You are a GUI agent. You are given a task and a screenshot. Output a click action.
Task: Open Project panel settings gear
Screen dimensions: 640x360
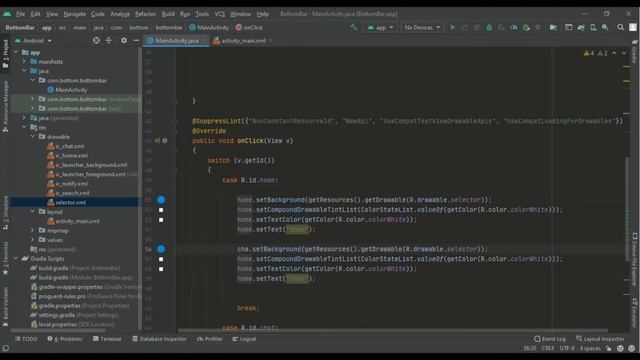[124, 40]
